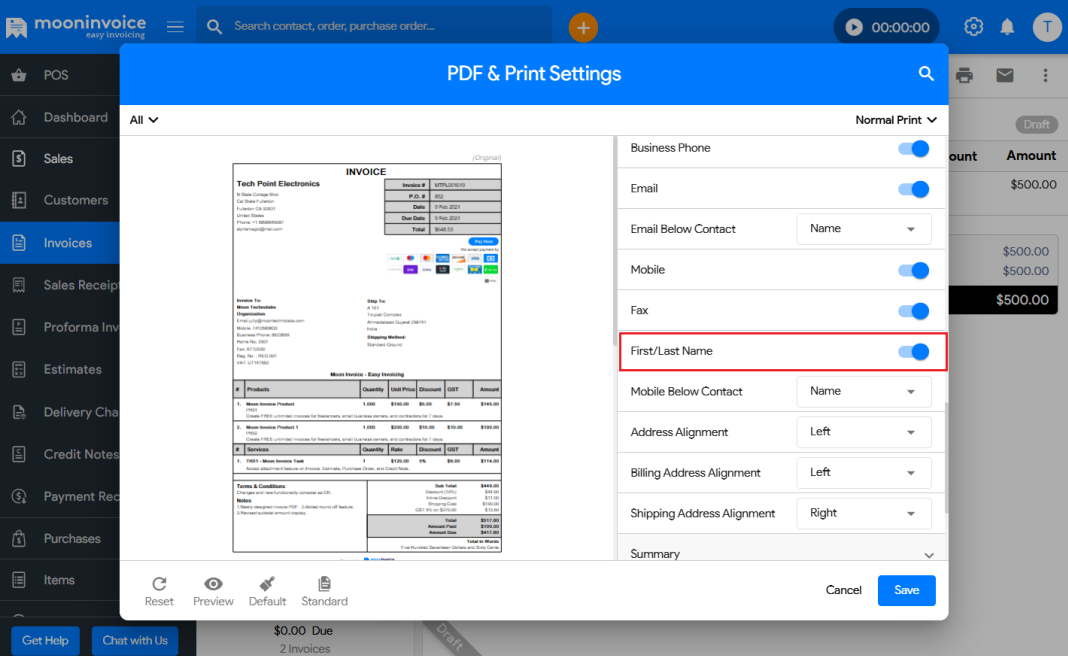Open the Normal Print dropdown
Viewport: 1068px width, 656px height.
click(x=896, y=120)
